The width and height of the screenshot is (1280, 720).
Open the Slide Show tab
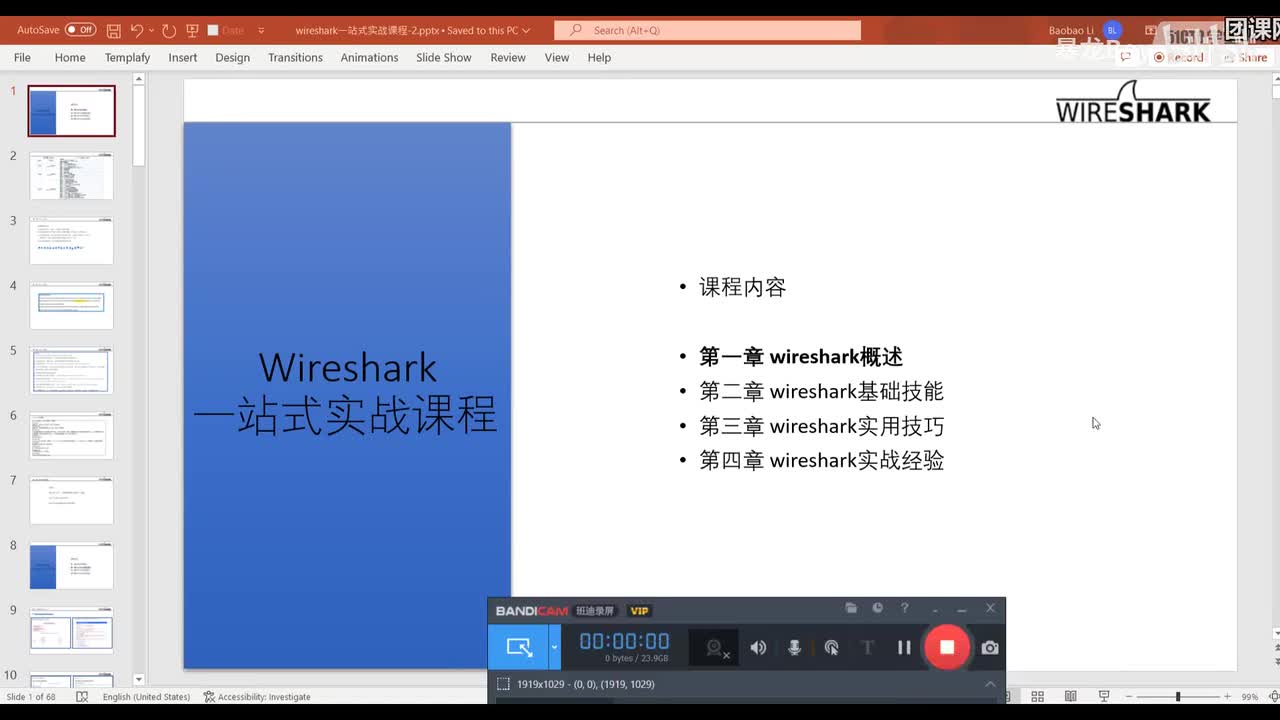[444, 57]
